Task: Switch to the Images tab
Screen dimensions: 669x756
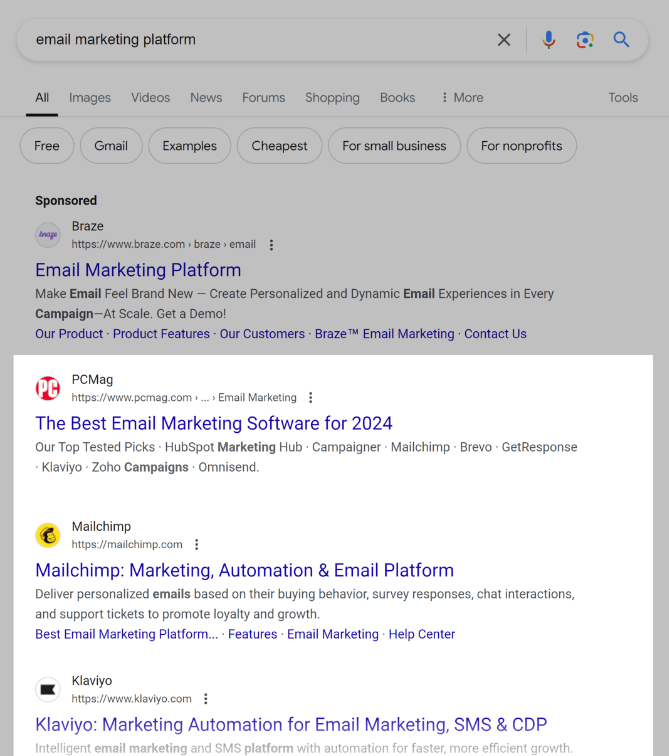Action: point(90,98)
